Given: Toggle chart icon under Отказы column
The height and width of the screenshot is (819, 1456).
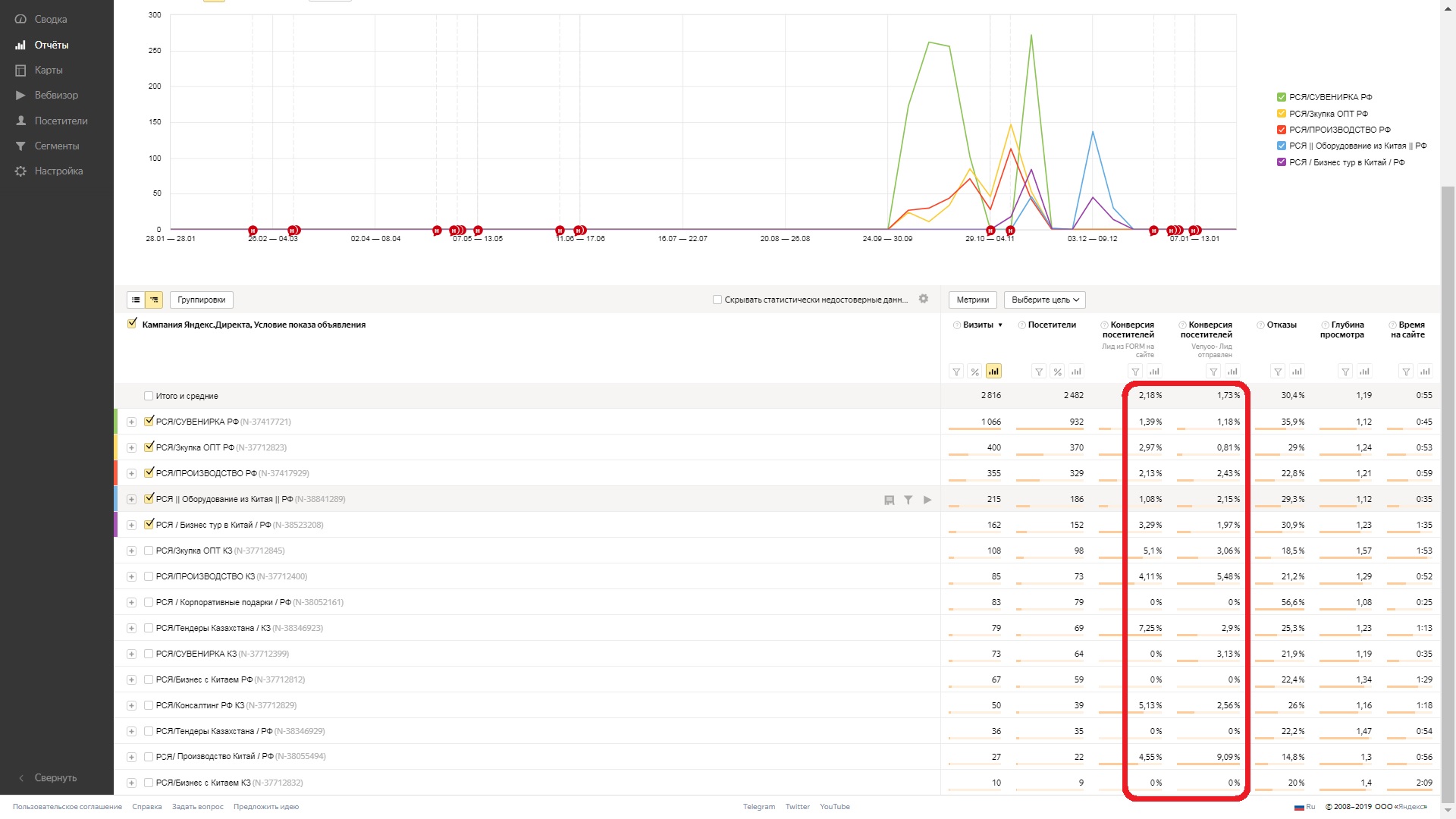Looking at the screenshot, I should (1297, 372).
